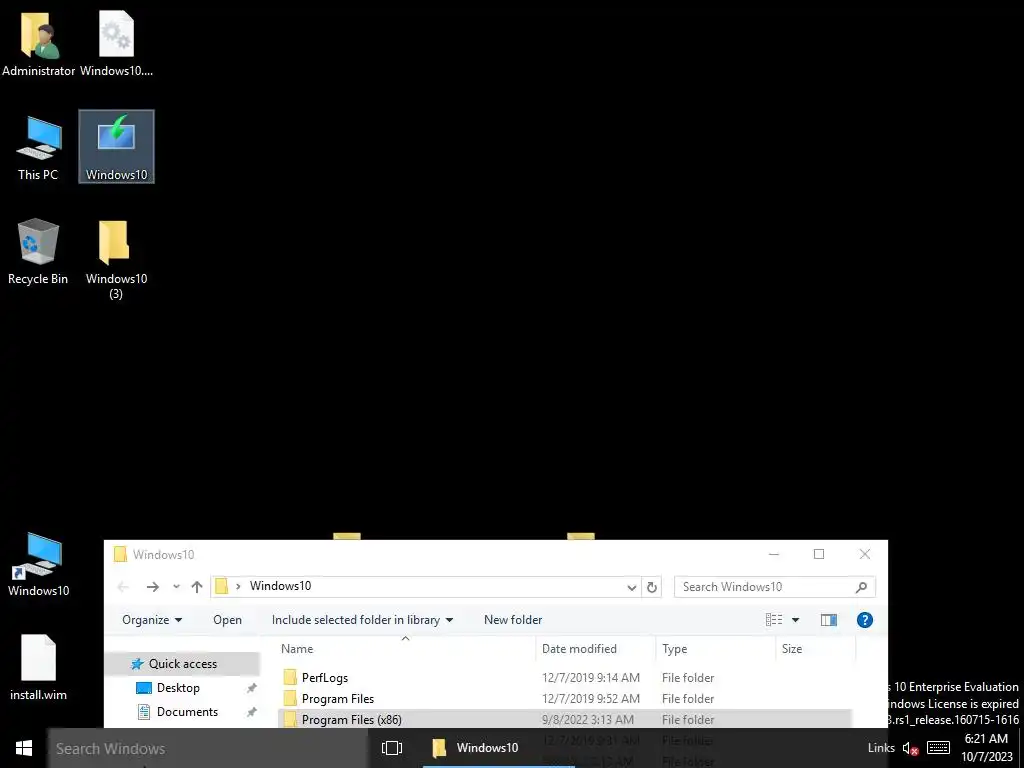Image resolution: width=1024 pixels, height=768 pixels.
Task: Open the view options dropdown arrow
Action: tap(795, 620)
